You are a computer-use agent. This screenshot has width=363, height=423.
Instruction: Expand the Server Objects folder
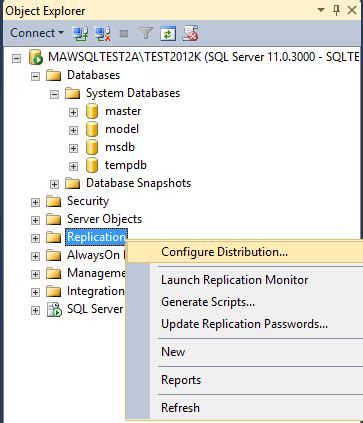point(35,220)
